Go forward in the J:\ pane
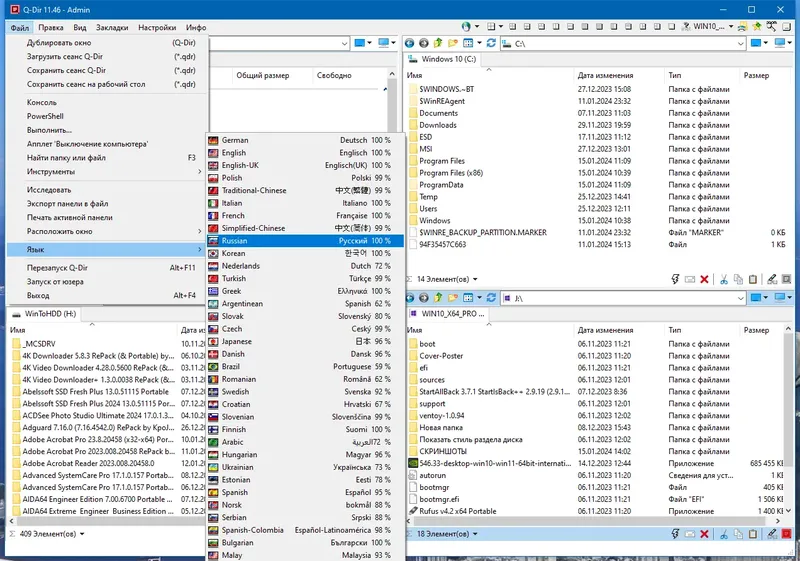The height and width of the screenshot is (561, 800). pos(424,298)
